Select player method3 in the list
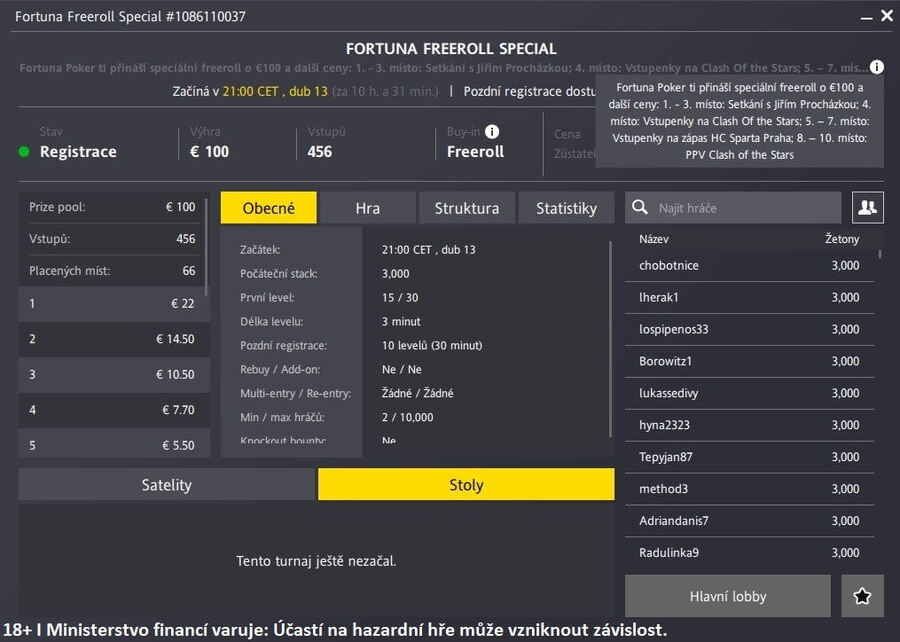900x642 pixels. point(749,489)
